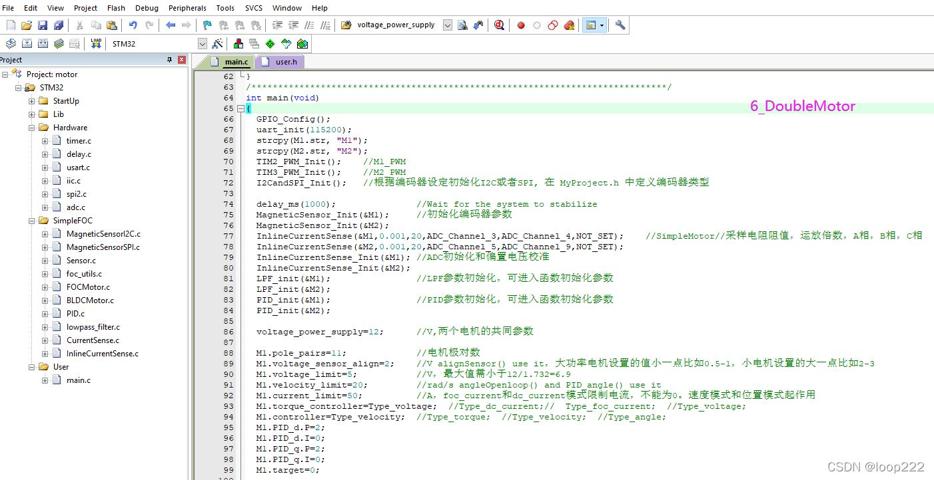Viewport: 934px width, 480px height.
Task: Download code to flash with LOAD icon
Action: [x=95, y=43]
